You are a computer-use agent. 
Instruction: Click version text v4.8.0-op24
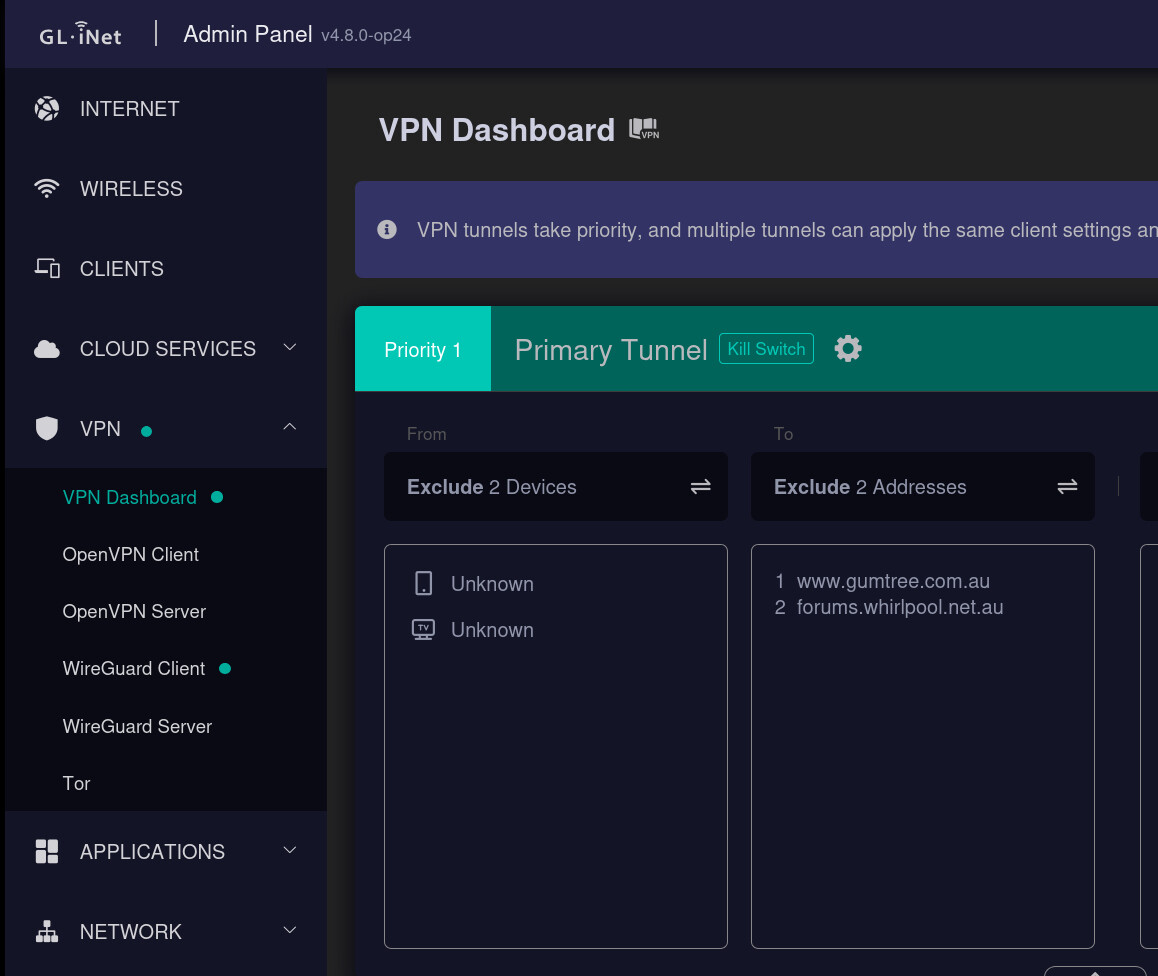[x=366, y=35]
